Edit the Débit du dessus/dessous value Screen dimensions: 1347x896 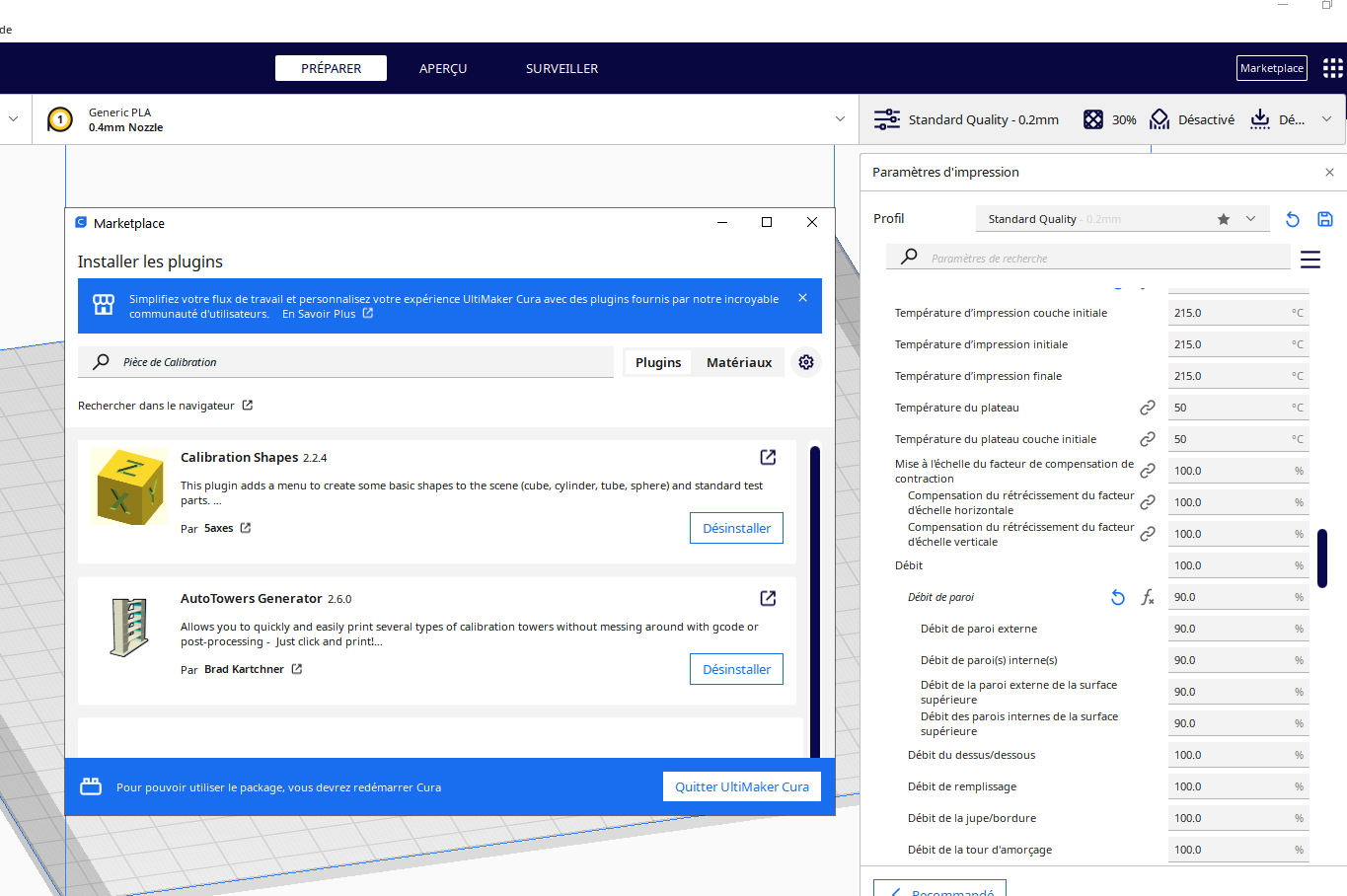click(x=1238, y=755)
